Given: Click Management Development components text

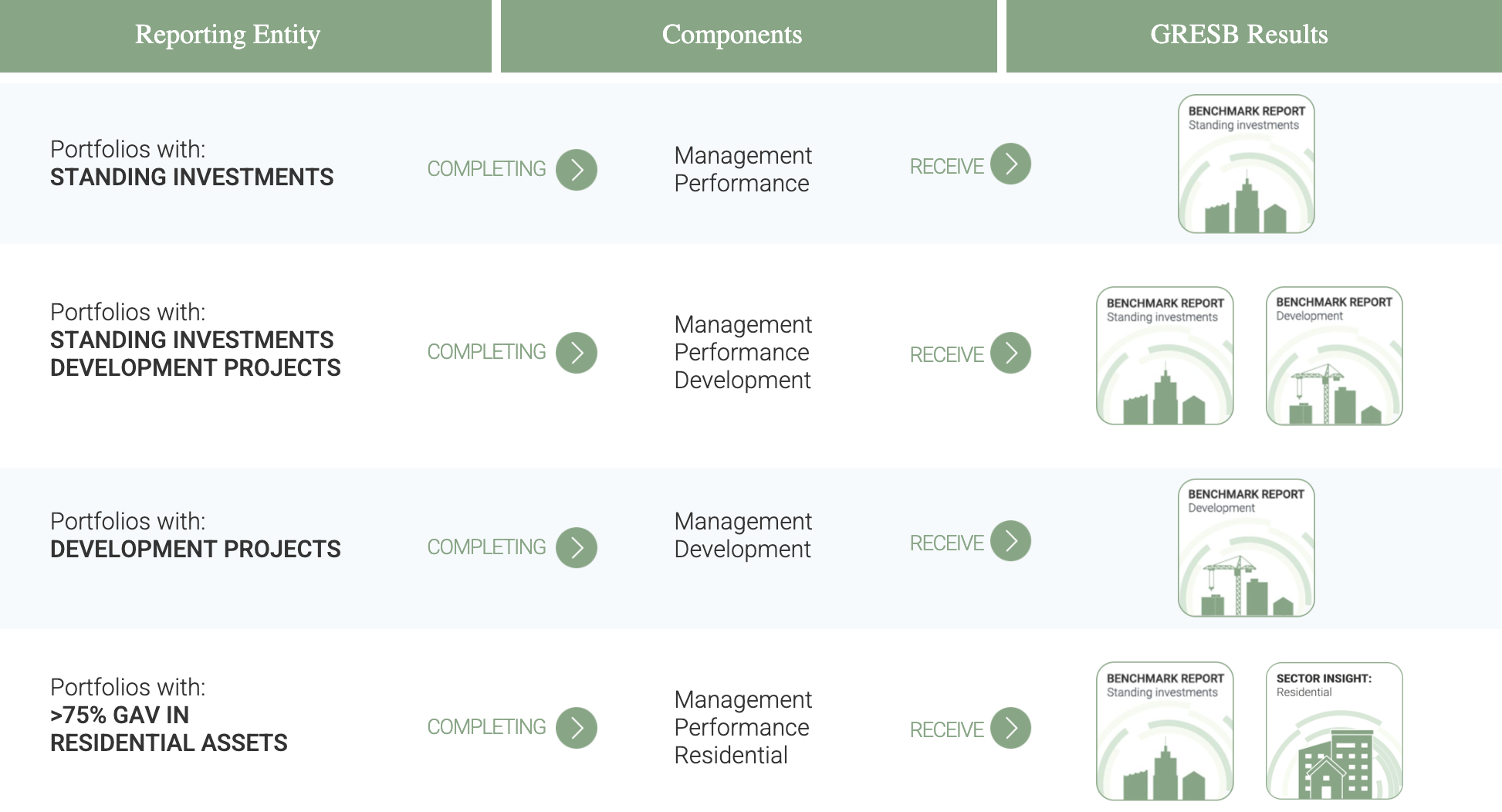Looking at the screenshot, I should coord(743,535).
